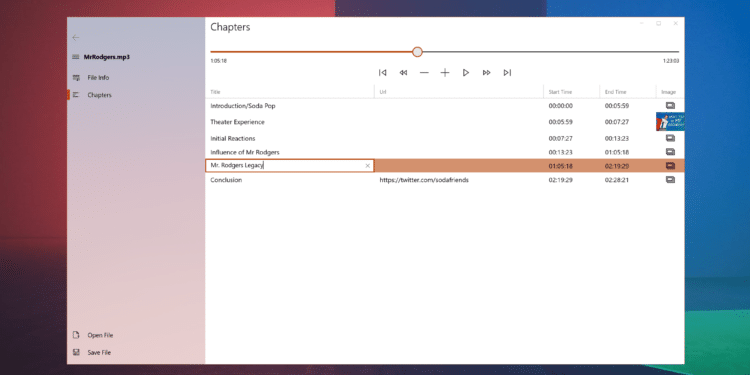Viewport: 750px width, 375px height.
Task: Click start time 00:07:27 of Initial Reactions
Action: pos(561,138)
